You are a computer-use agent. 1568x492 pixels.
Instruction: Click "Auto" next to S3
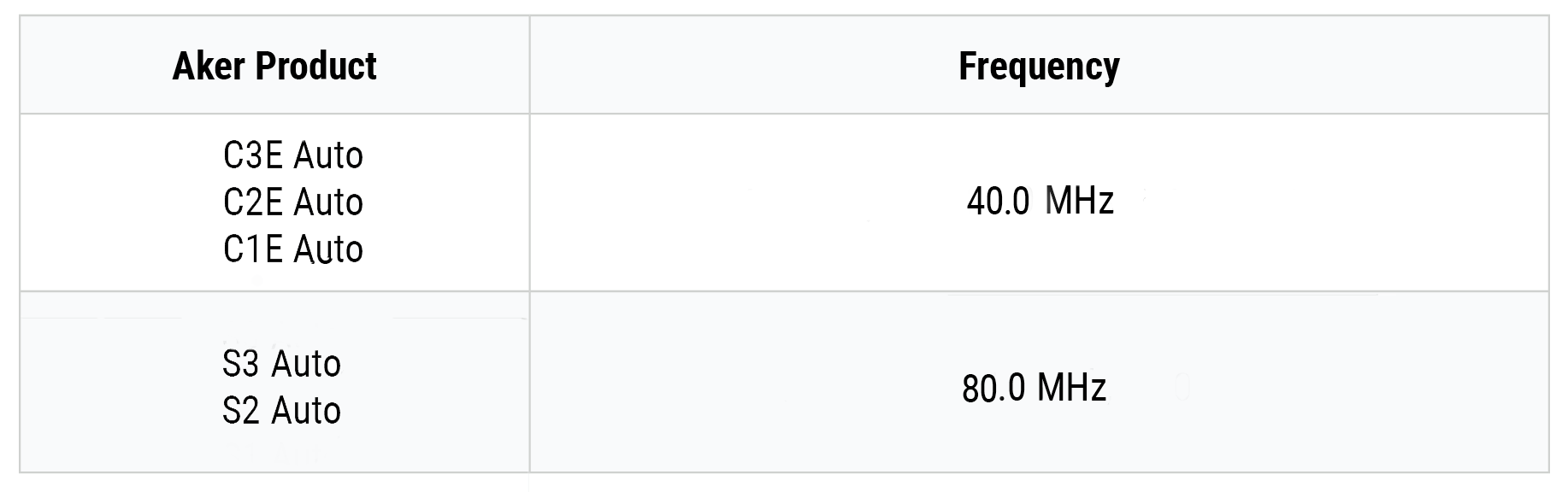tap(306, 365)
